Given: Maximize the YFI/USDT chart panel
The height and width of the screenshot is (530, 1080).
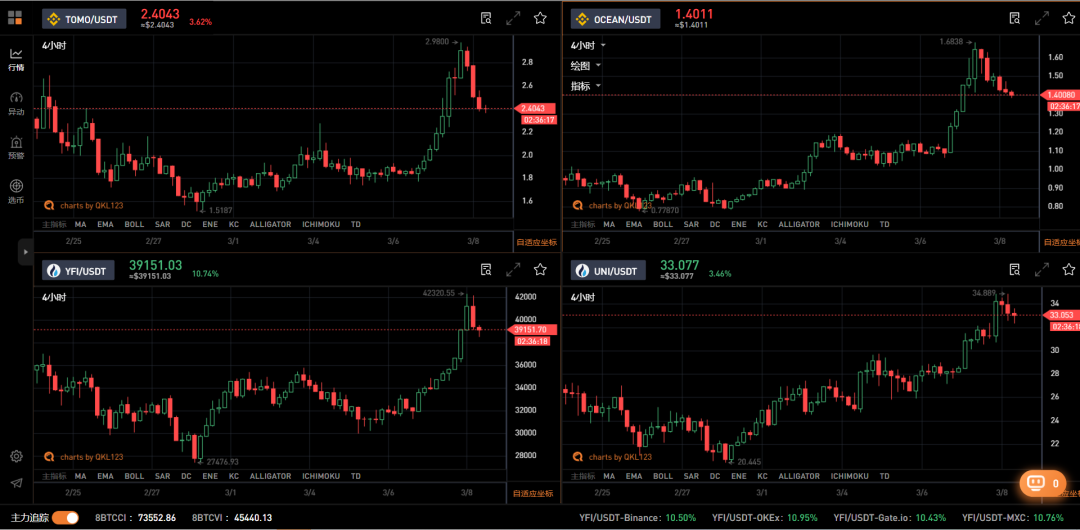Looking at the screenshot, I should [513, 270].
